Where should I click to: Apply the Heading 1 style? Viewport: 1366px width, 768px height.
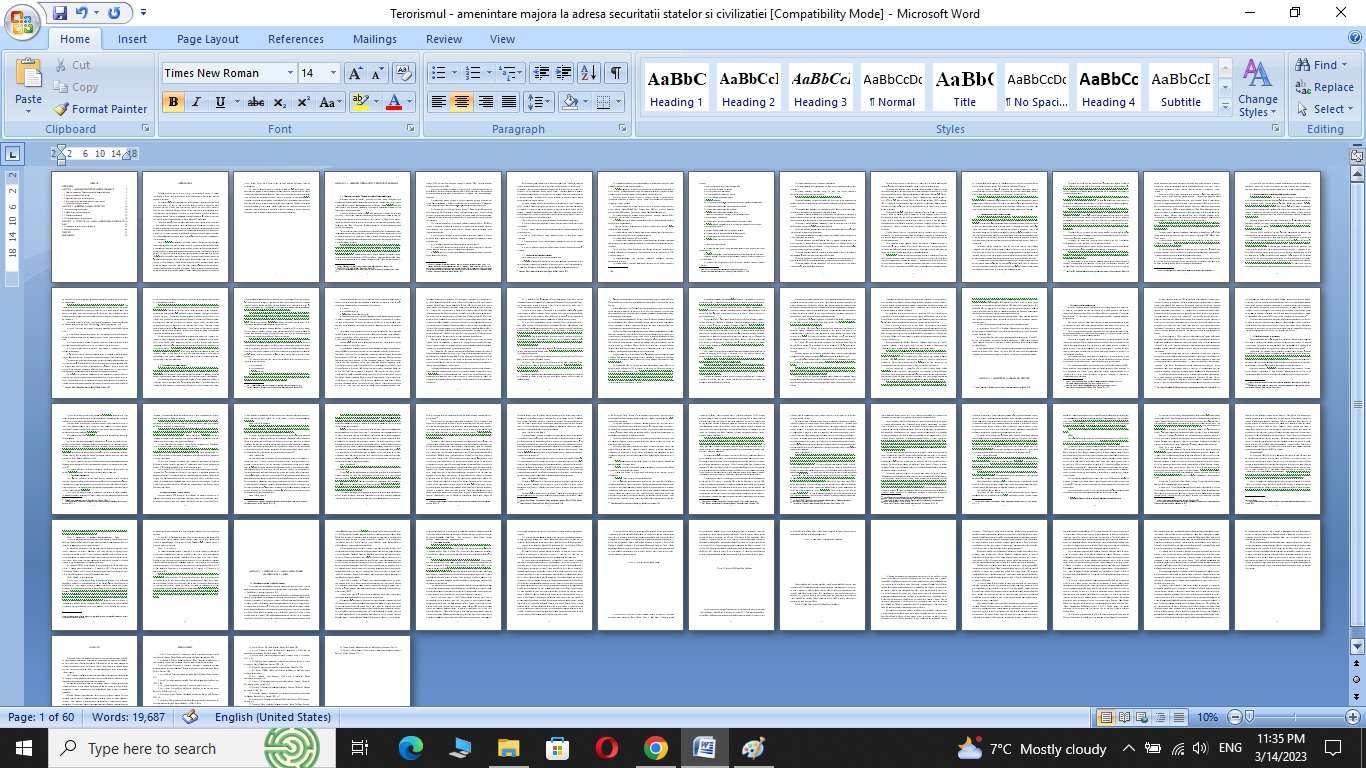pyautogui.click(x=676, y=88)
